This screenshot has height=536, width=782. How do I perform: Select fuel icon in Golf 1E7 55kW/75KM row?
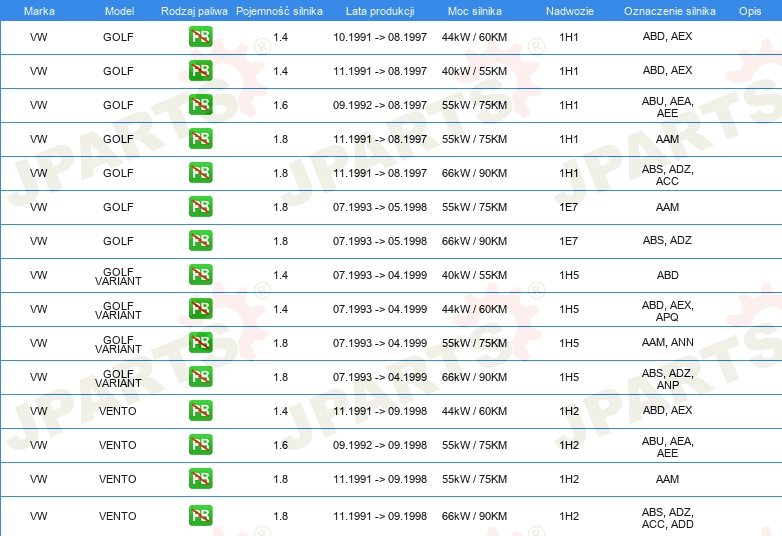pos(200,206)
